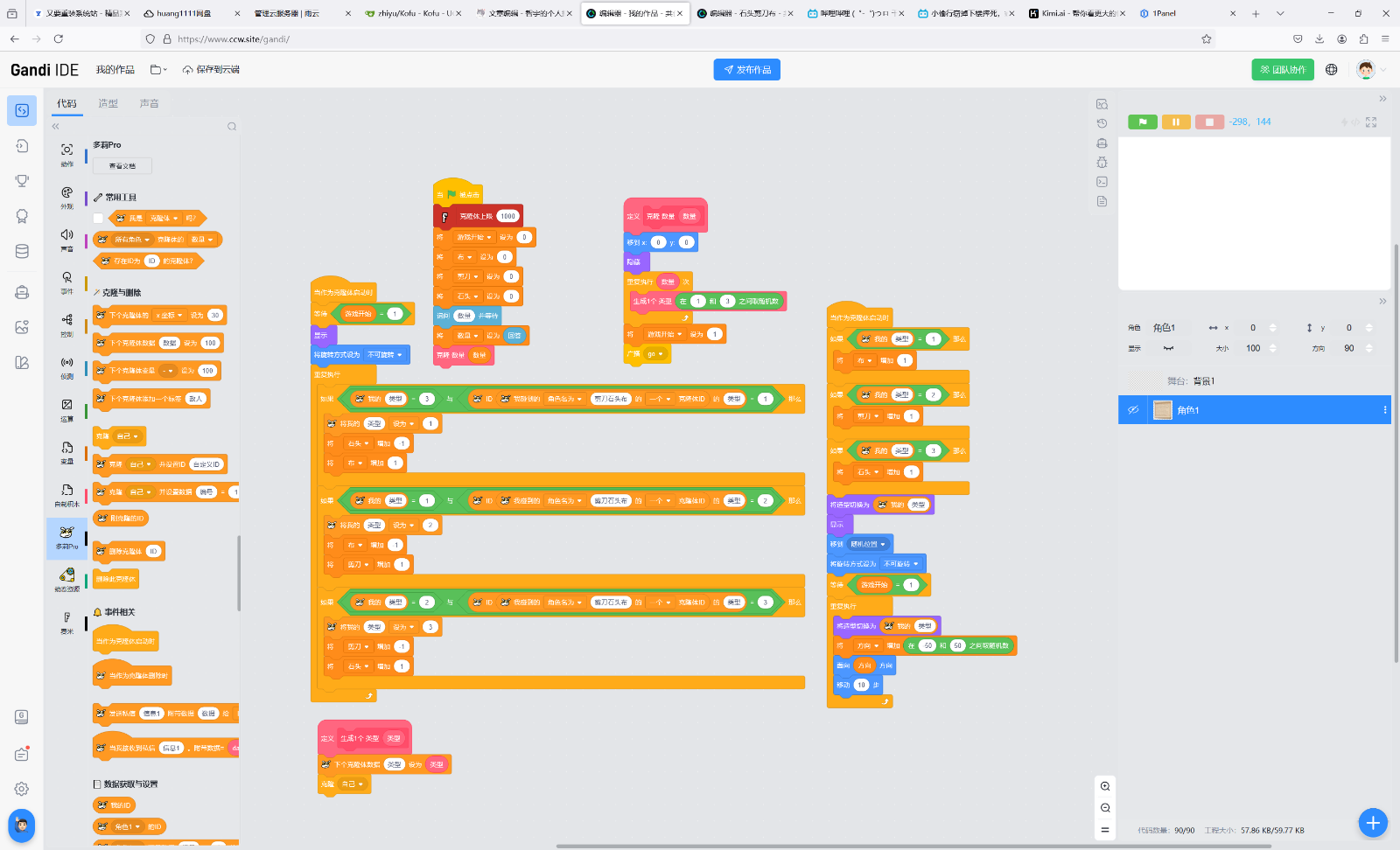The image size is (1400, 850).
Task: Stop the project with the red stop button
Action: (1209, 122)
